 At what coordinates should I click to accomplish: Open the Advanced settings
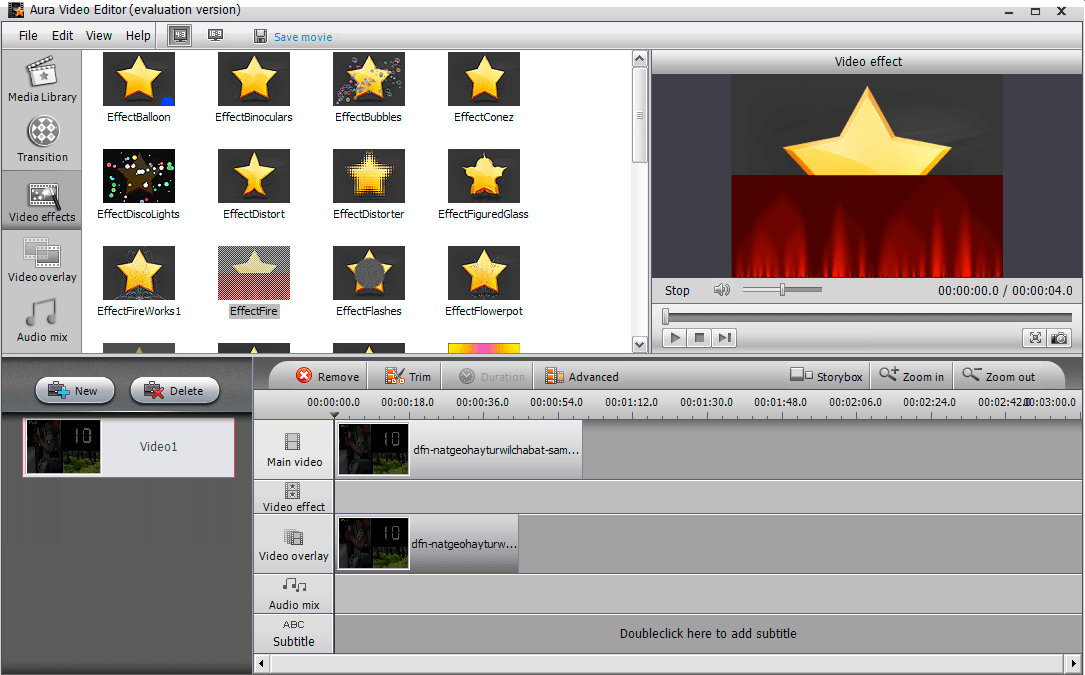pos(581,376)
